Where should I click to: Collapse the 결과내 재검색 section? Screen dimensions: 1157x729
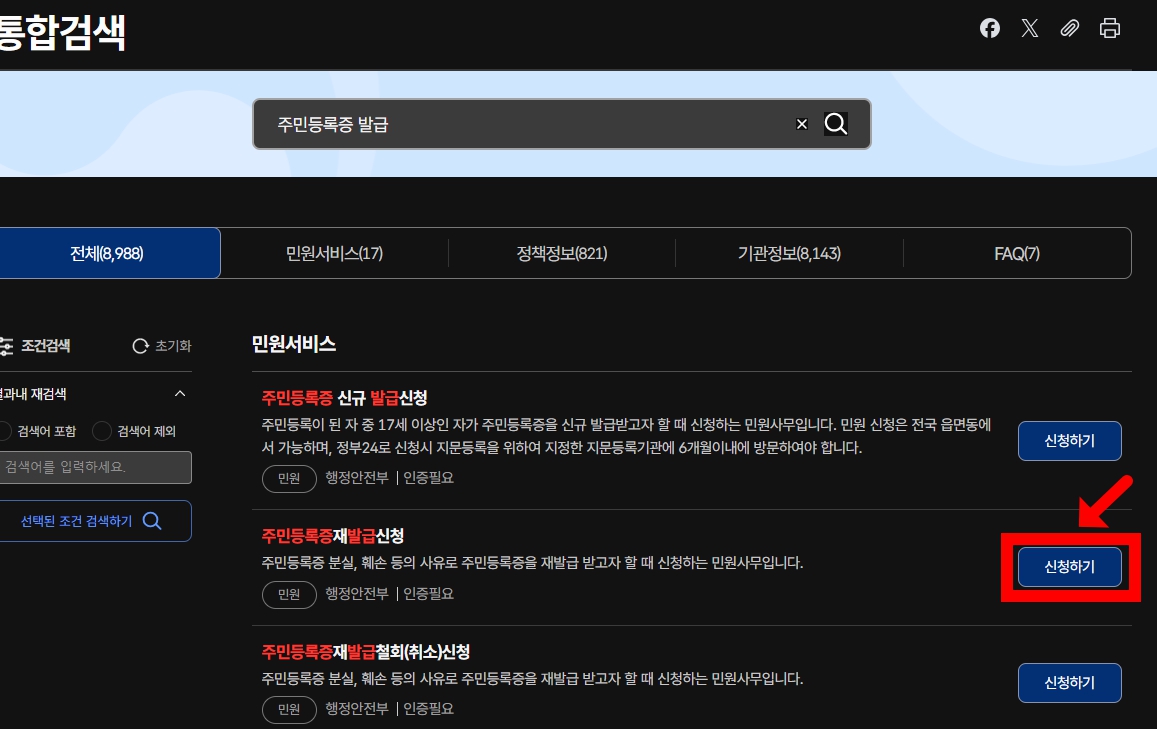click(180, 394)
